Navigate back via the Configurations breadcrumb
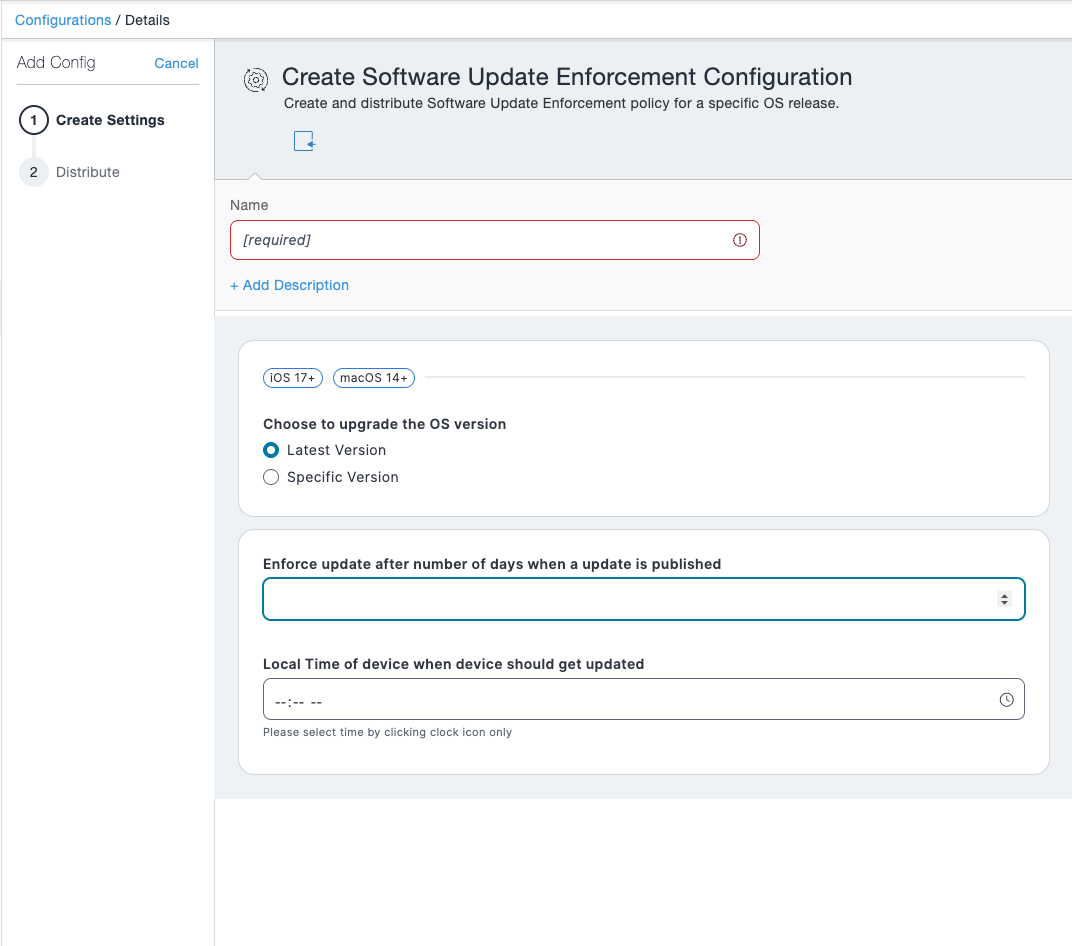This screenshot has height=946, width=1072. pos(62,19)
